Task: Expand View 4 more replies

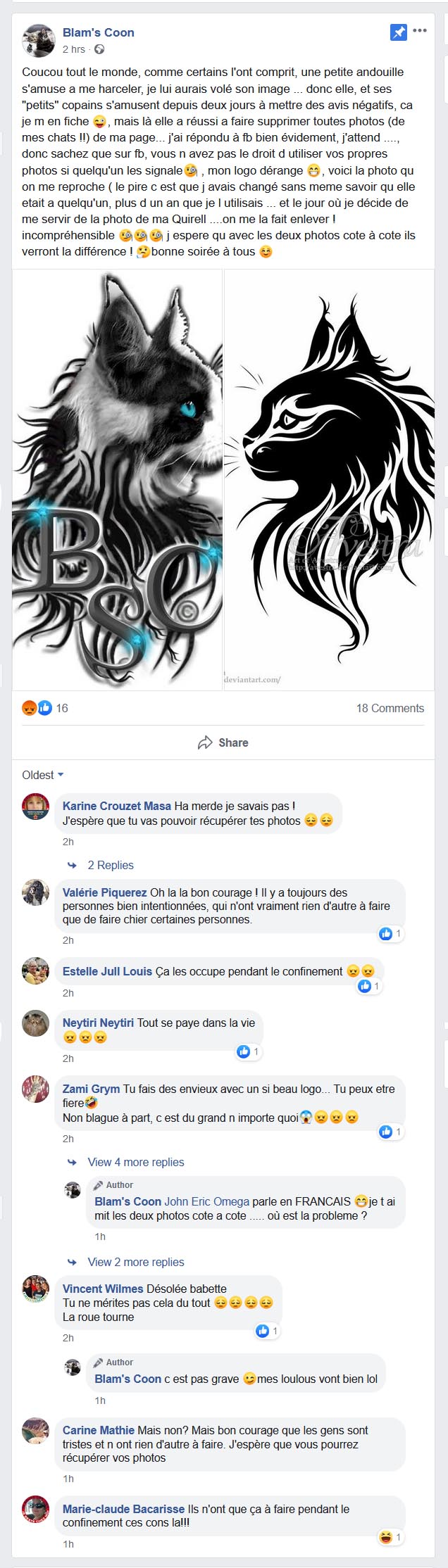Action: point(136,1162)
